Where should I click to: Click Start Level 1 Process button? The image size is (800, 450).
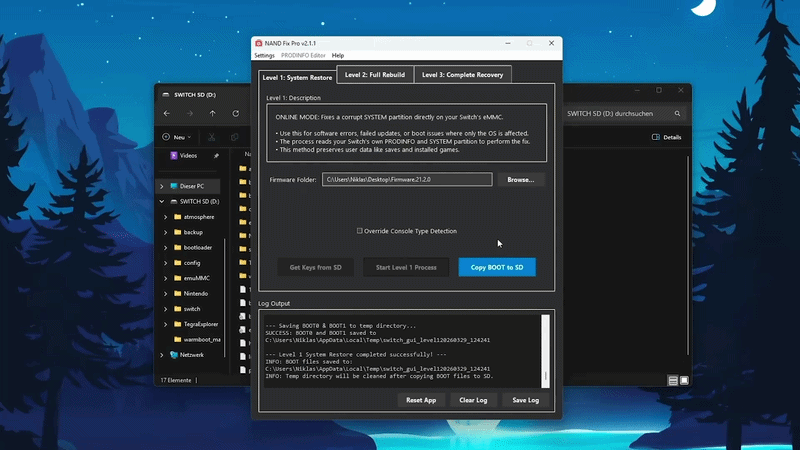[x=406, y=267]
